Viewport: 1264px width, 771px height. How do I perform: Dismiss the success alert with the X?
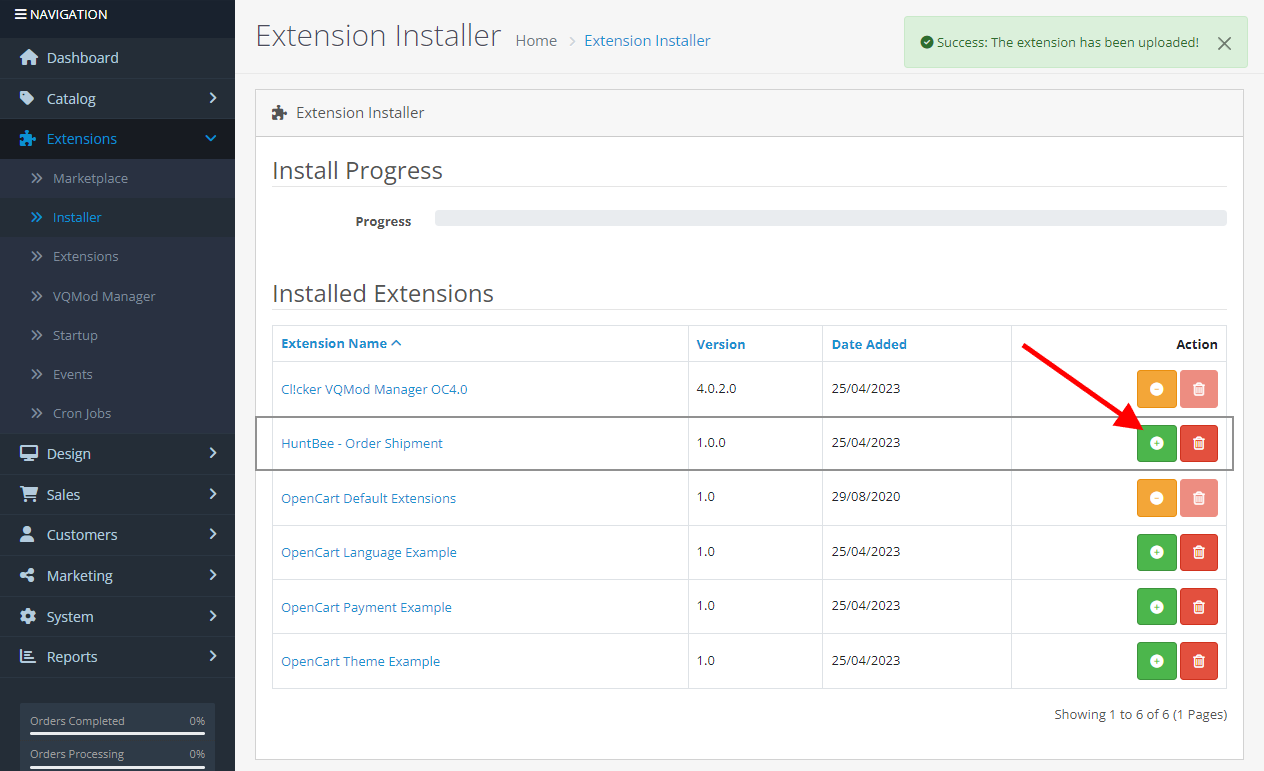1224,43
